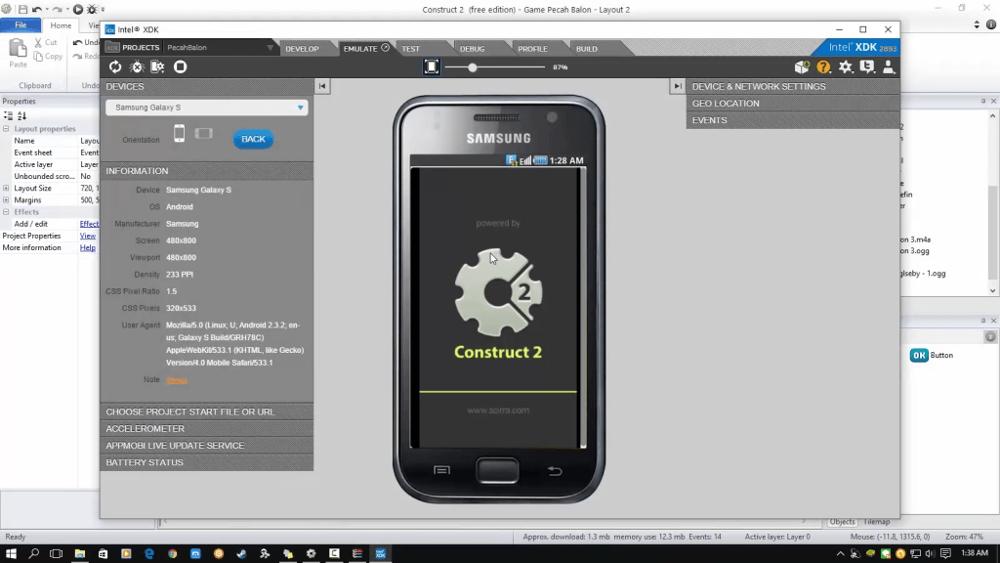Open Task View on the taskbar

[56, 553]
